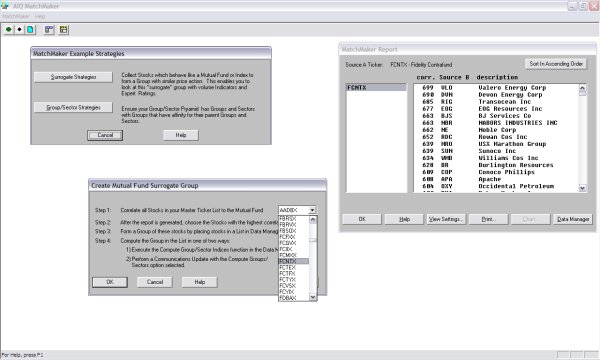Select the EOG Resources Inc row

click(496, 109)
